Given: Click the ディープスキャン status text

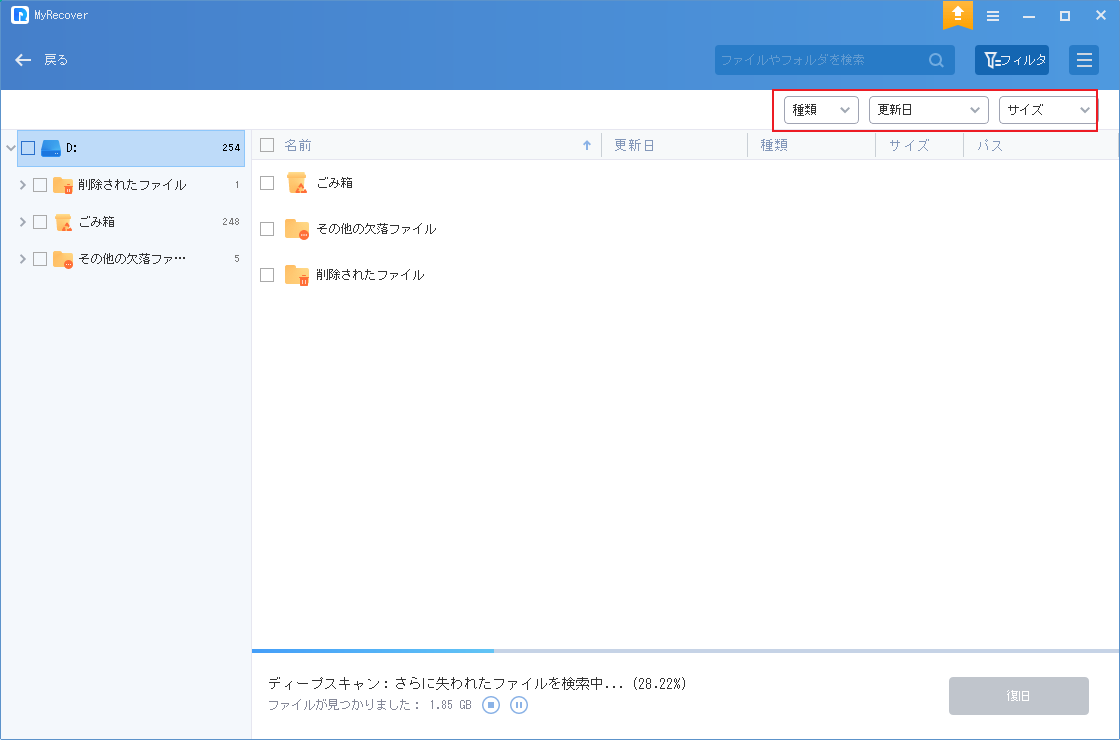Looking at the screenshot, I should 477,684.
